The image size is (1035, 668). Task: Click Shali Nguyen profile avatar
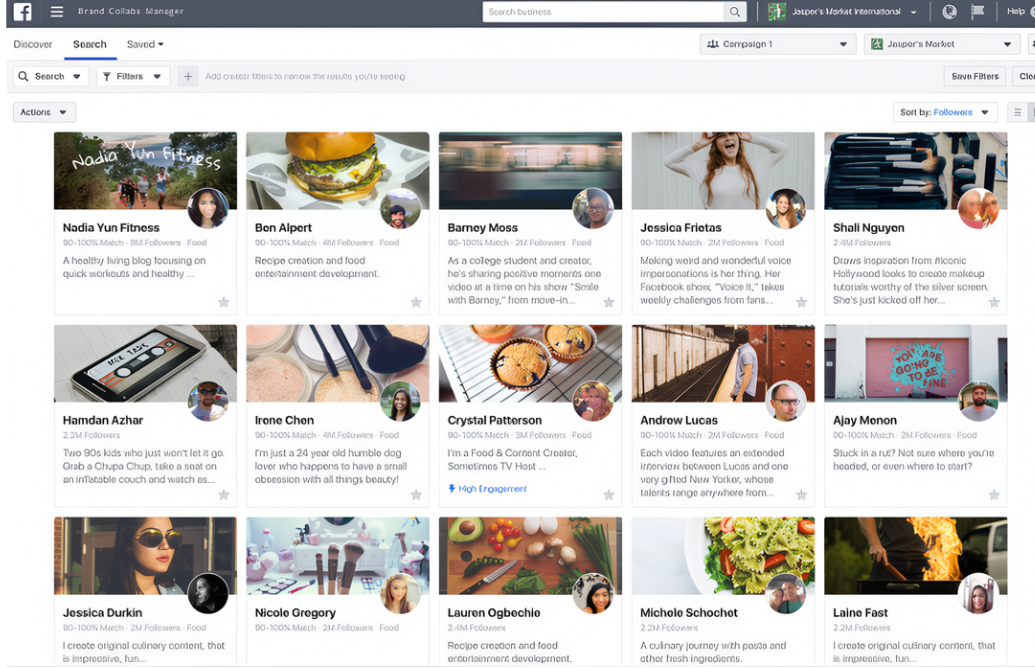[x=978, y=209]
